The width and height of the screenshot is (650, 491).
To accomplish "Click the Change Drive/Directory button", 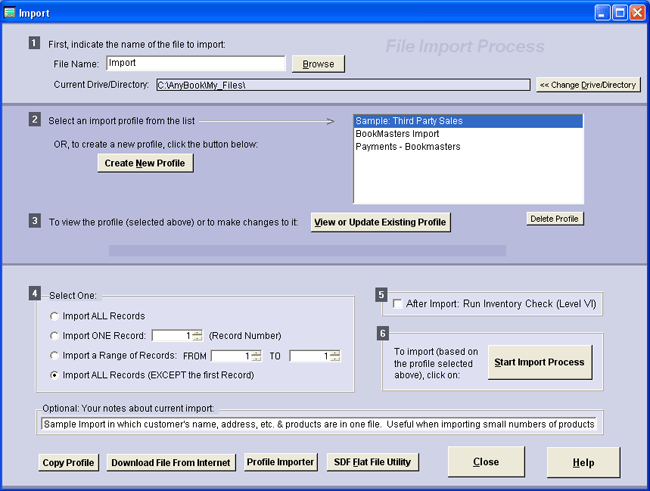I will (588, 85).
